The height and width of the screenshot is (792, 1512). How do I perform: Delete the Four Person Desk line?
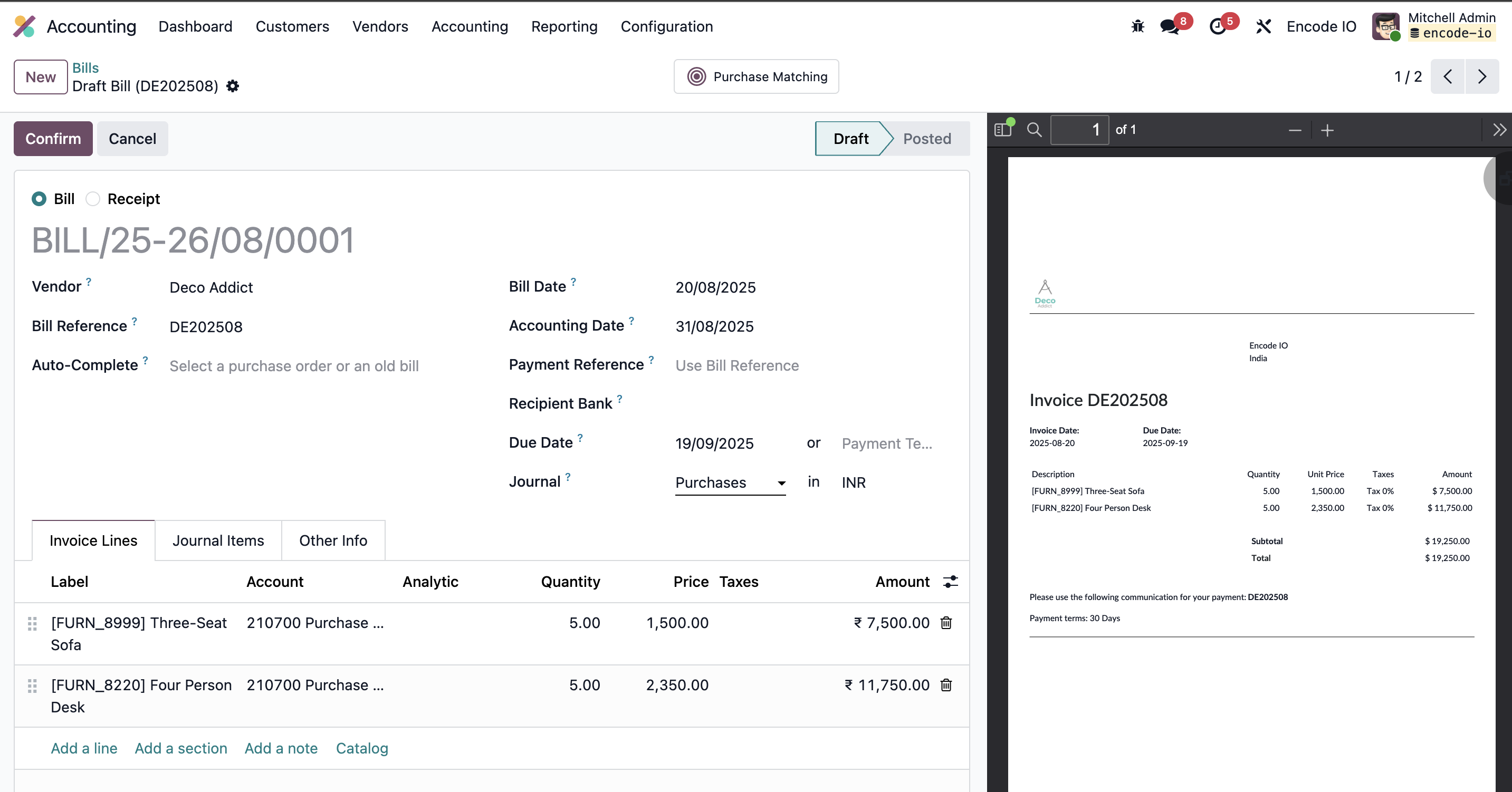click(946, 685)
